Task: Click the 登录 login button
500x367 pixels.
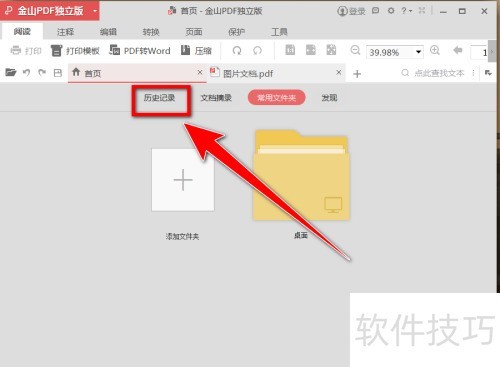Action: [351, 11]
